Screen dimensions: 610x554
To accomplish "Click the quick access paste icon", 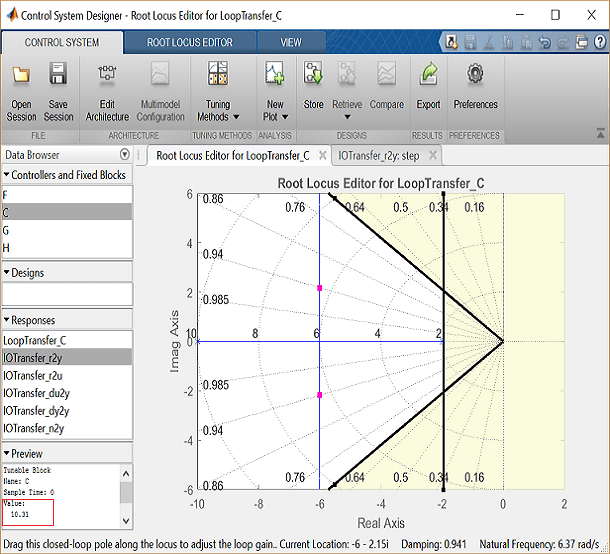I will [x=526, y=42].
